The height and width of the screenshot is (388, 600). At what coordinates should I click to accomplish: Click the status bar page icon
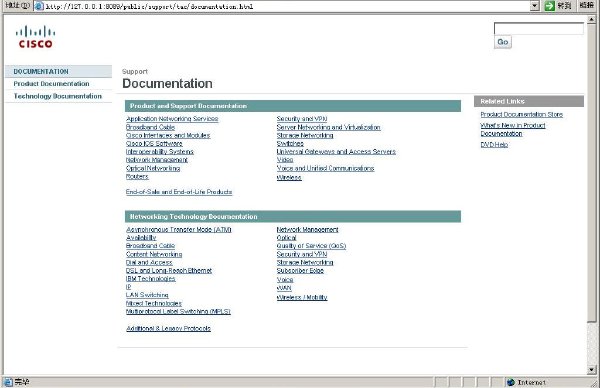coord(8,382)
